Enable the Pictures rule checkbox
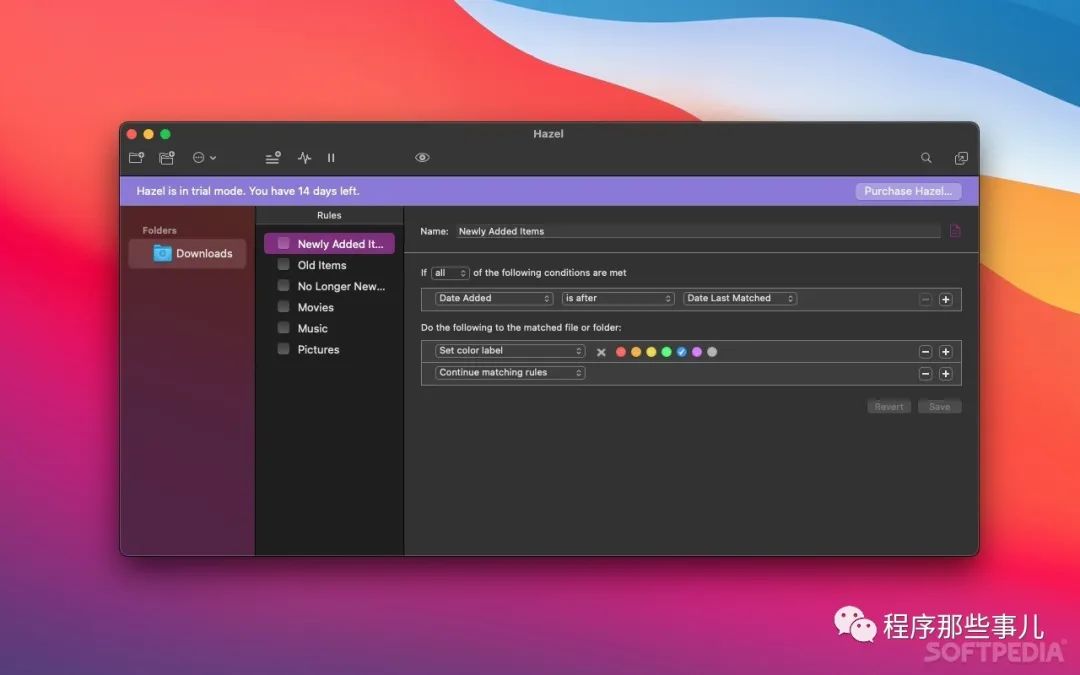 [283, 349]
